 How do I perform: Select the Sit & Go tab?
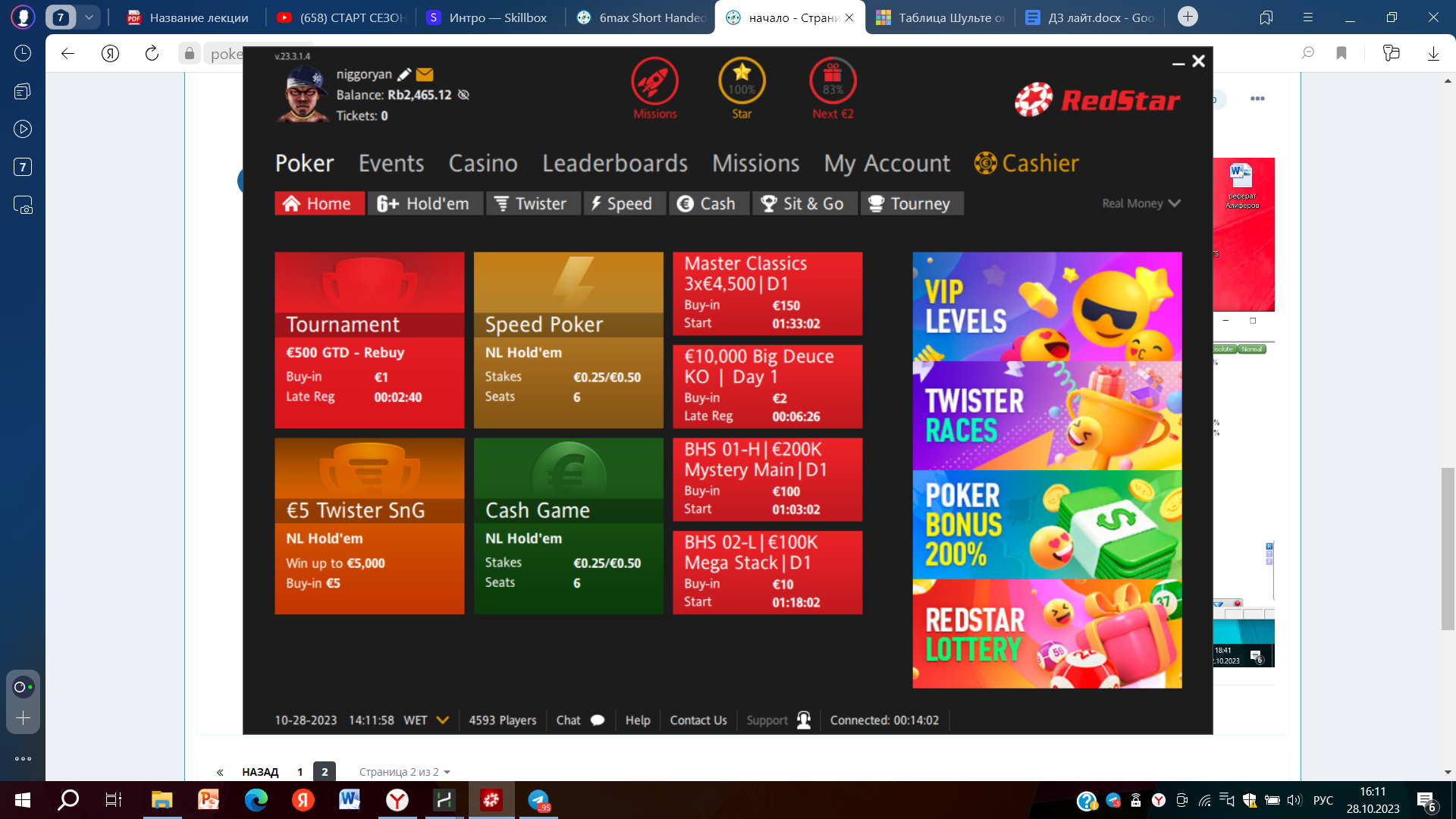click(x=805, y=203)
